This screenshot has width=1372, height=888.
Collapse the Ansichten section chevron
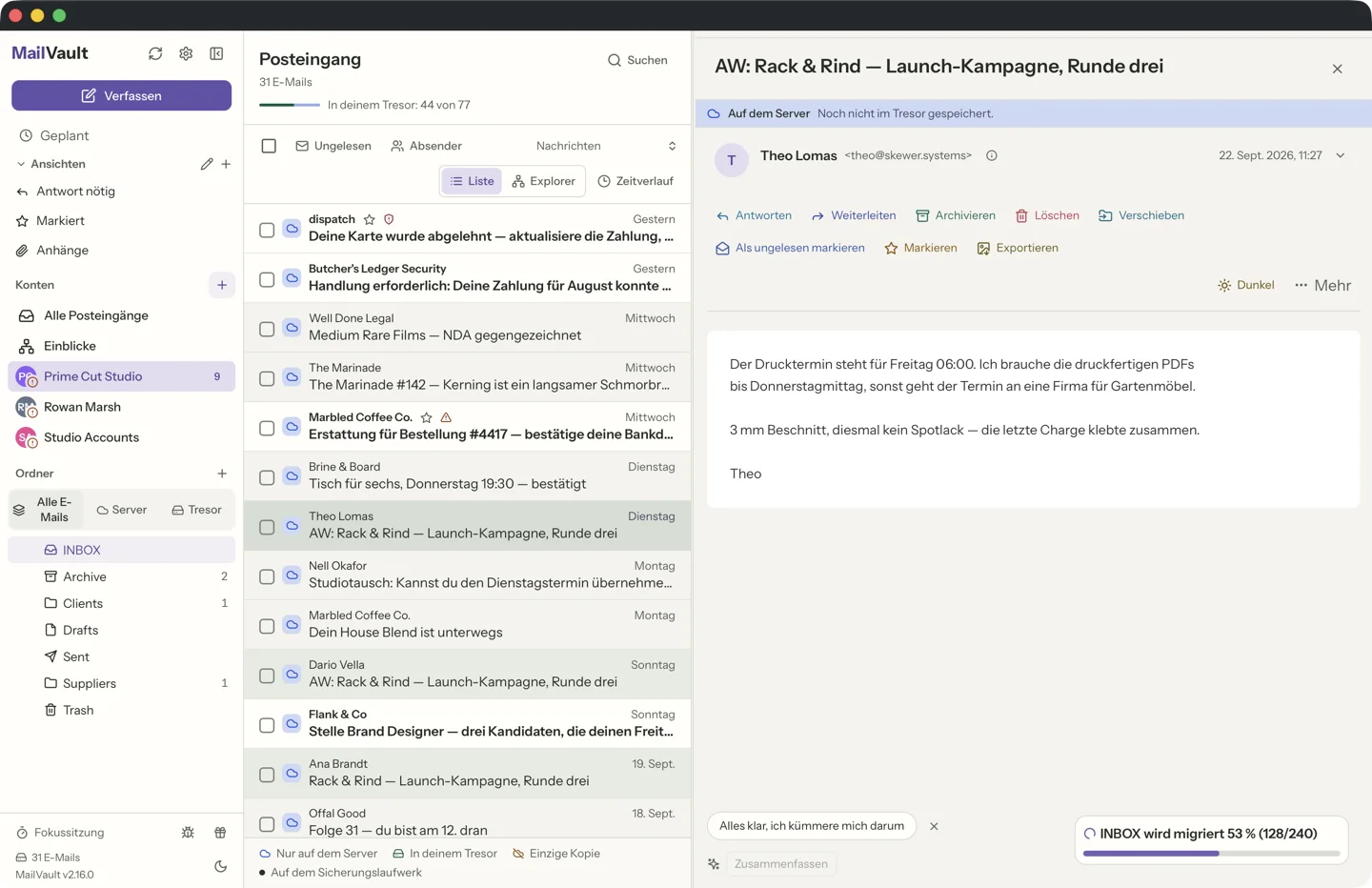tap(21, 164)
